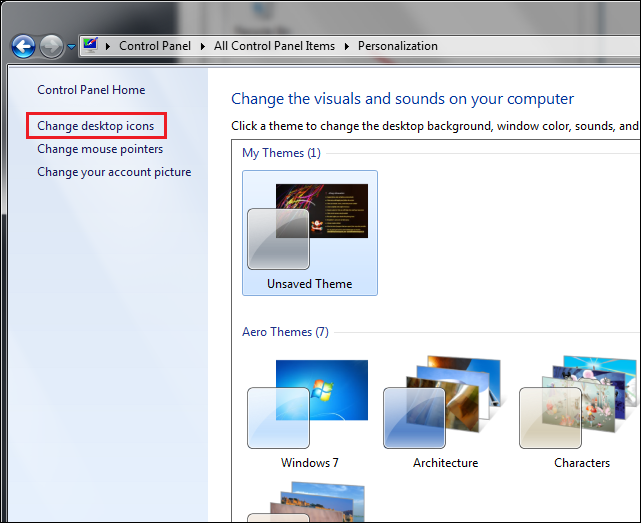Image resolution: width=641 pixels, height=523 pixels.
Task: Expand the arrow after All Control Panel Items
Action: [348, 46]
